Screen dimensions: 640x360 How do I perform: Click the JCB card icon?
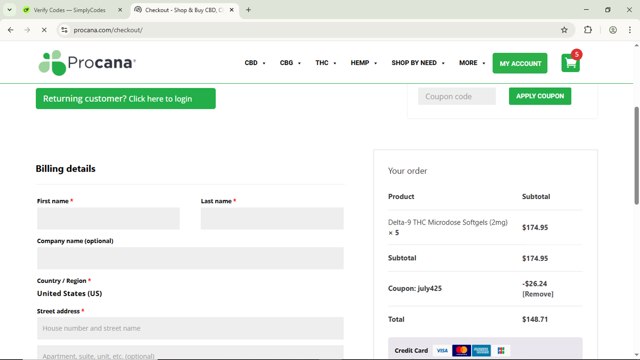[501, 351]
